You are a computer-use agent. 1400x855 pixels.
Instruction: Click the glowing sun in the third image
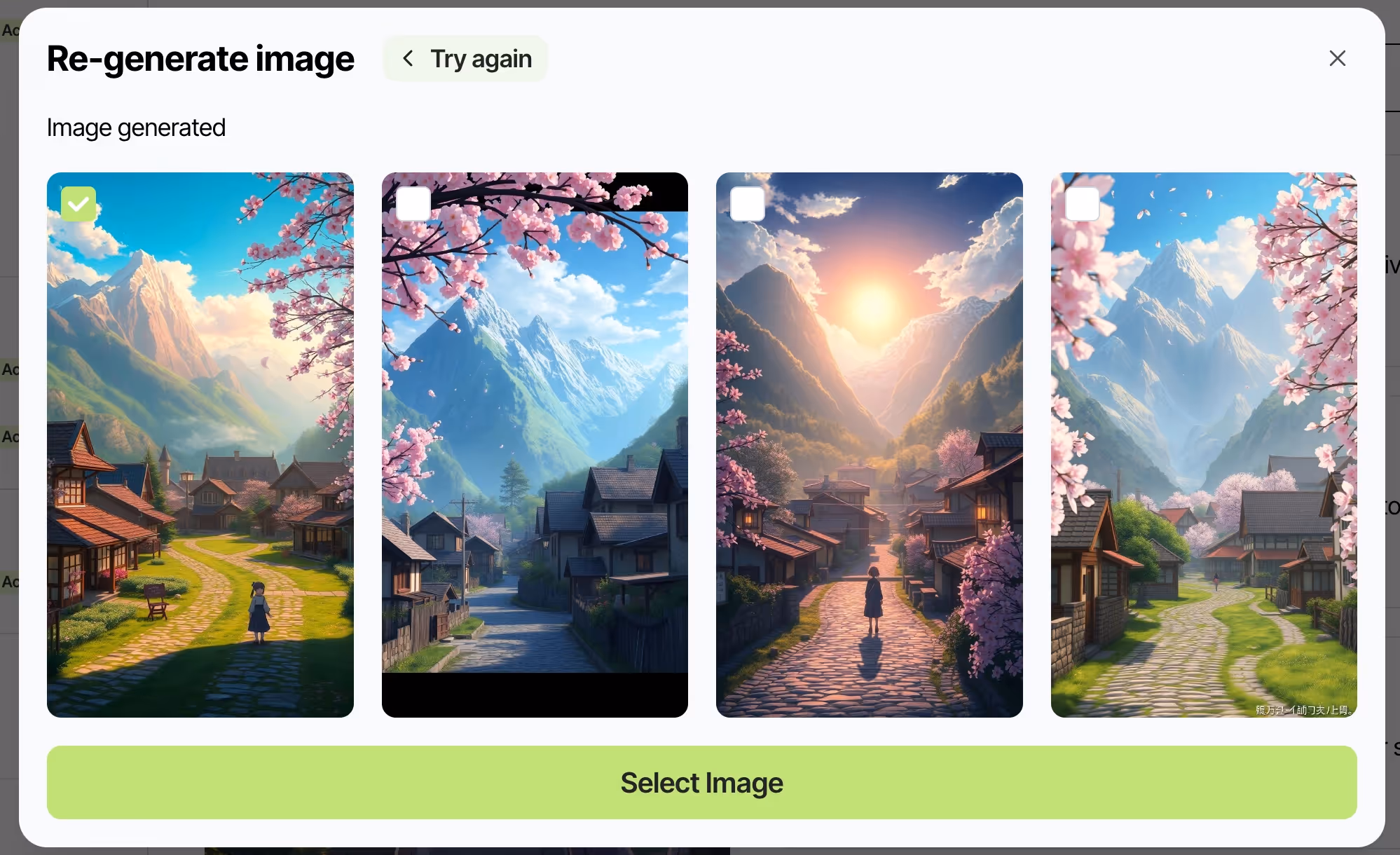tap(872, 306)
